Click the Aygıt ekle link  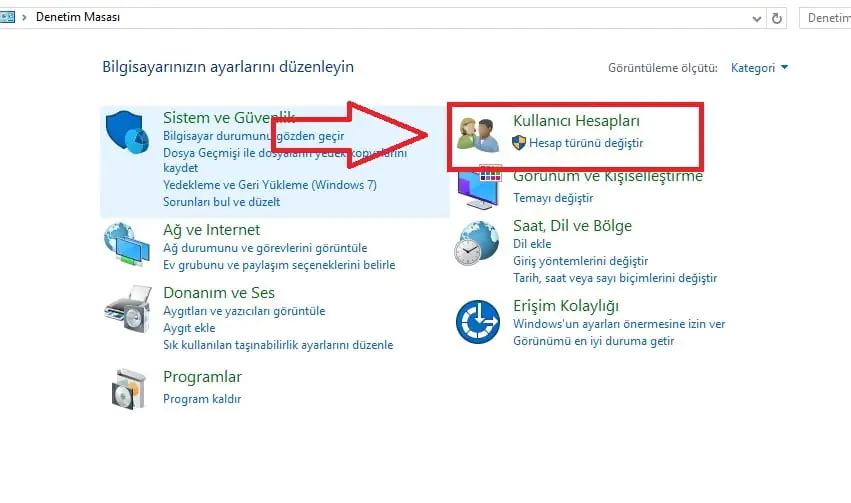[189, 328]
